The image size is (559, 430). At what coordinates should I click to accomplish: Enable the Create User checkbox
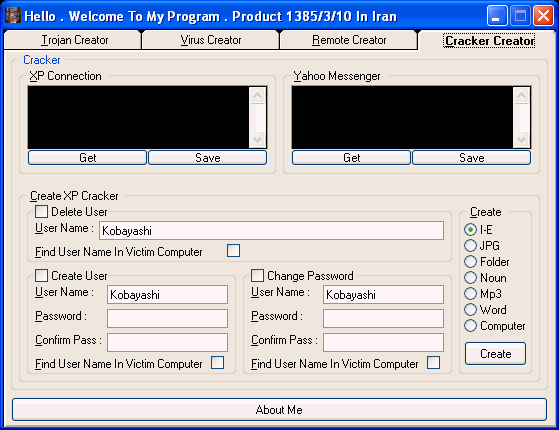(41, 275)
